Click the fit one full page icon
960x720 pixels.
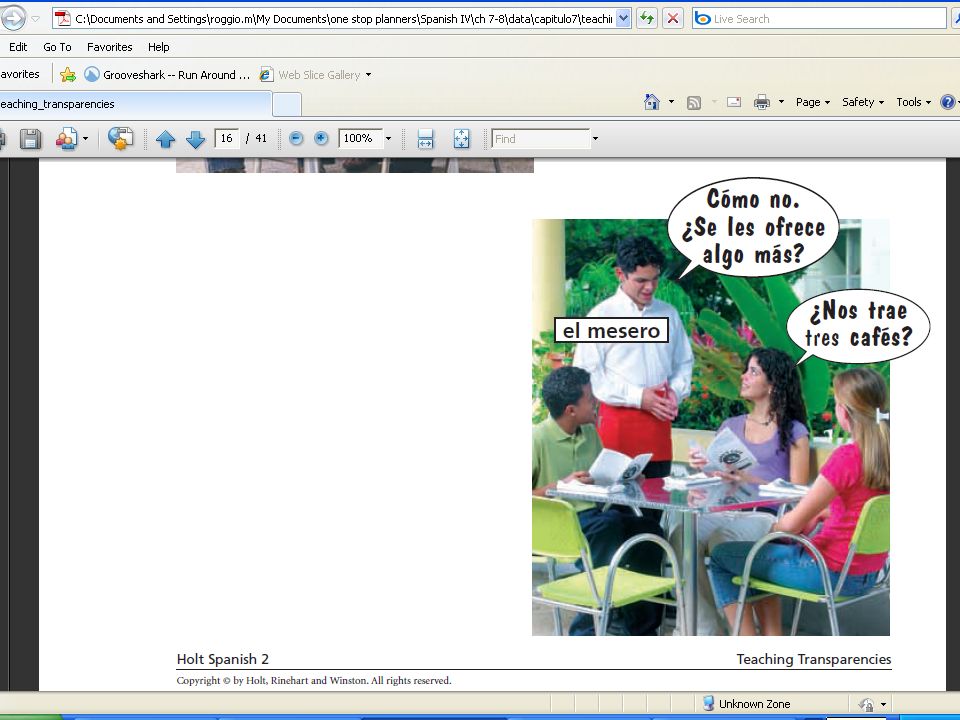coord(461,139)
